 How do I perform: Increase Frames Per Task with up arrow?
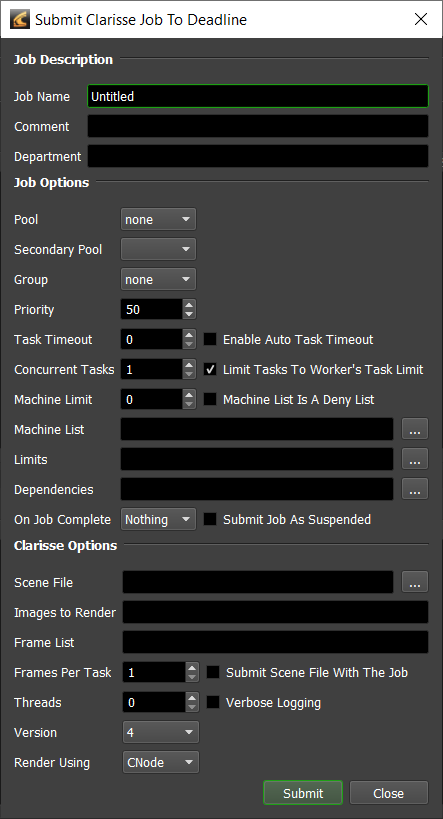192,668
